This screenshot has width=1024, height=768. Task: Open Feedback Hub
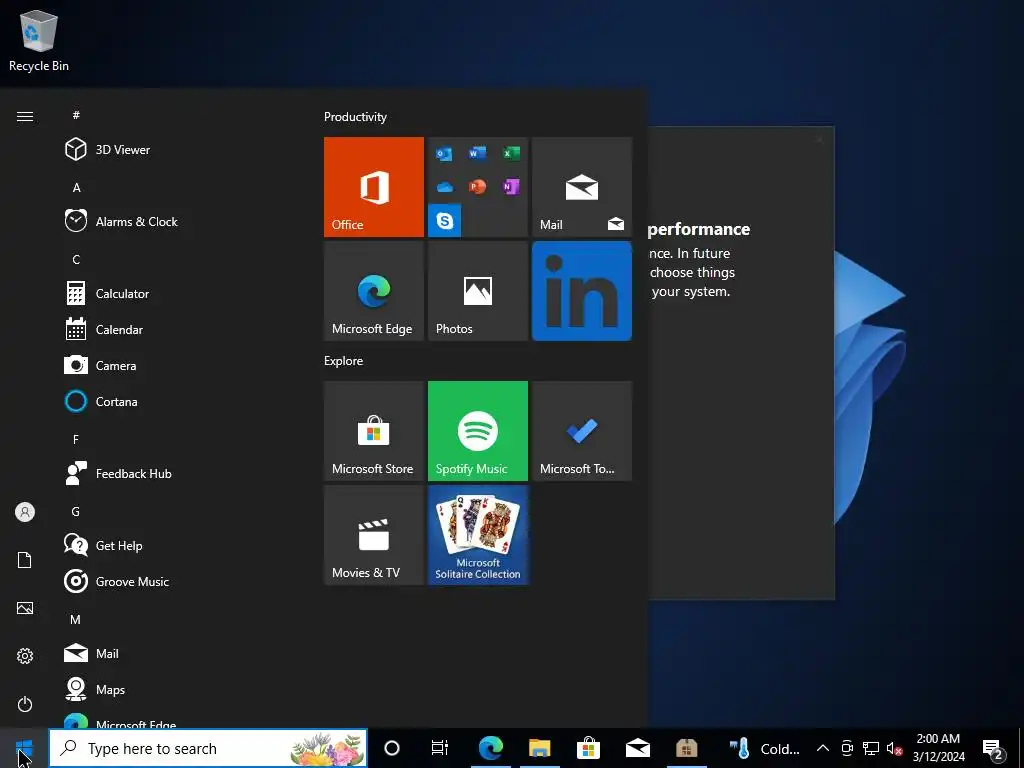pos(176,473)
